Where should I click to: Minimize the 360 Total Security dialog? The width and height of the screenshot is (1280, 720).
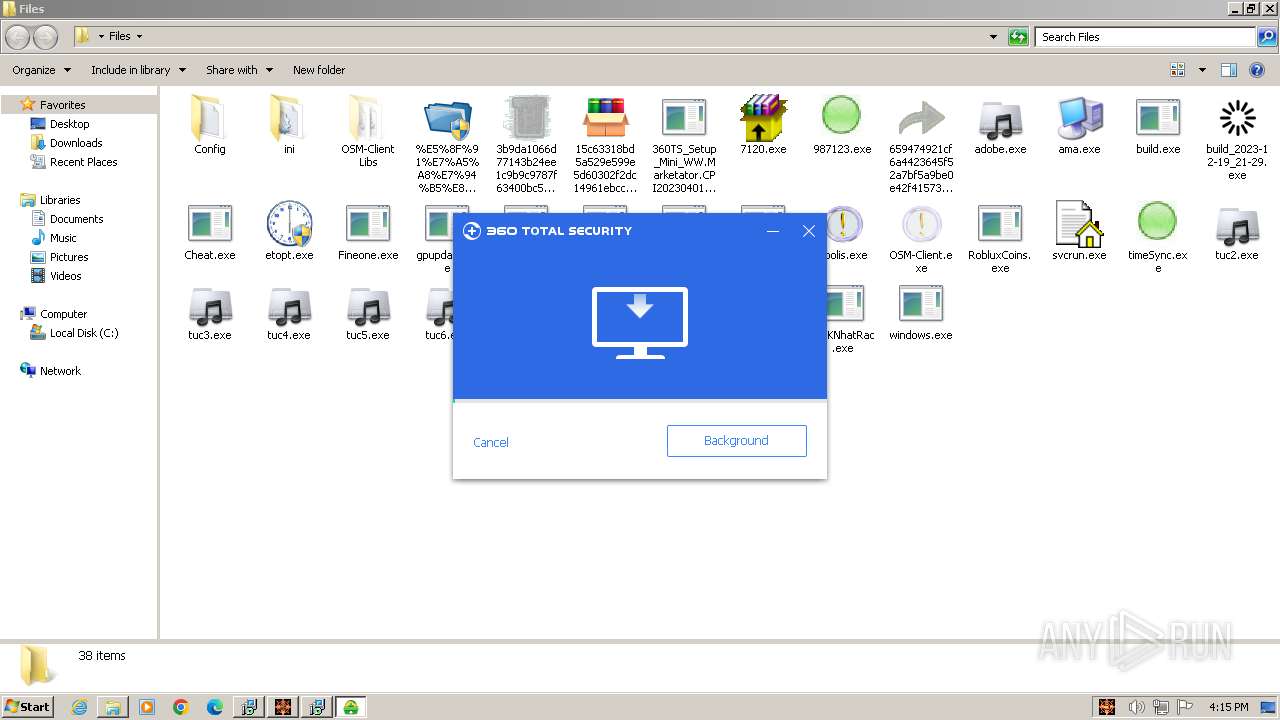click(773, 231)
